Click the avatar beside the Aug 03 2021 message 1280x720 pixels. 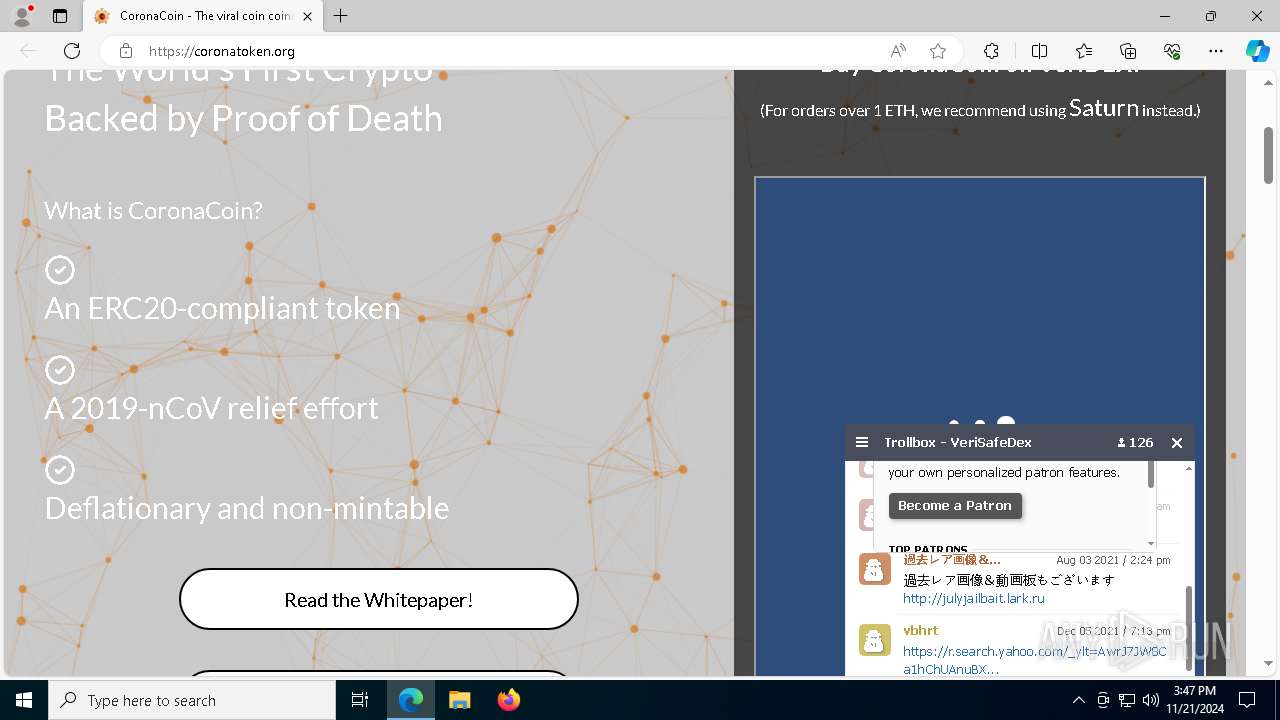(875, 569)
